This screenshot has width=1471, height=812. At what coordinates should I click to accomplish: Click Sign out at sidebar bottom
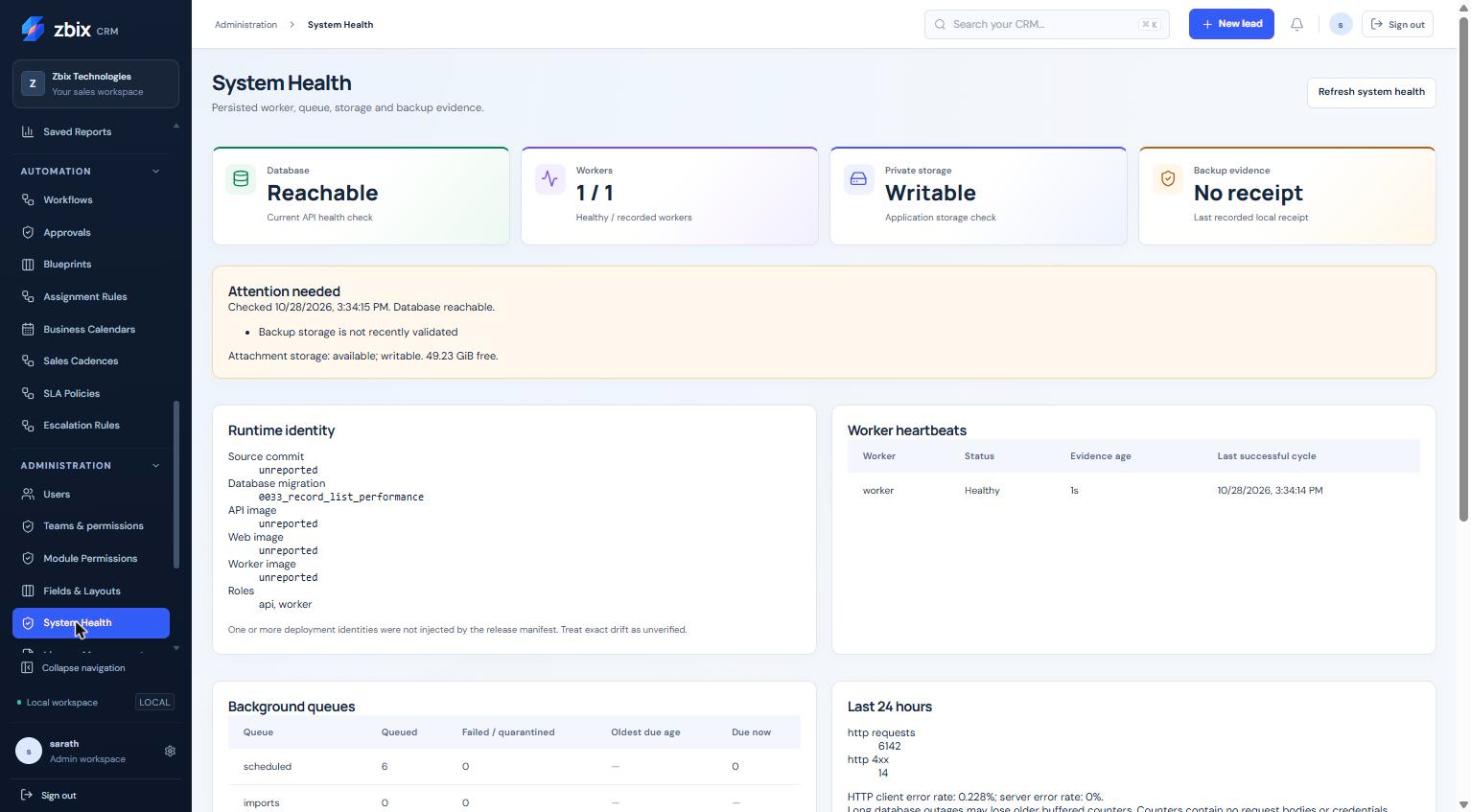[49, 795]
